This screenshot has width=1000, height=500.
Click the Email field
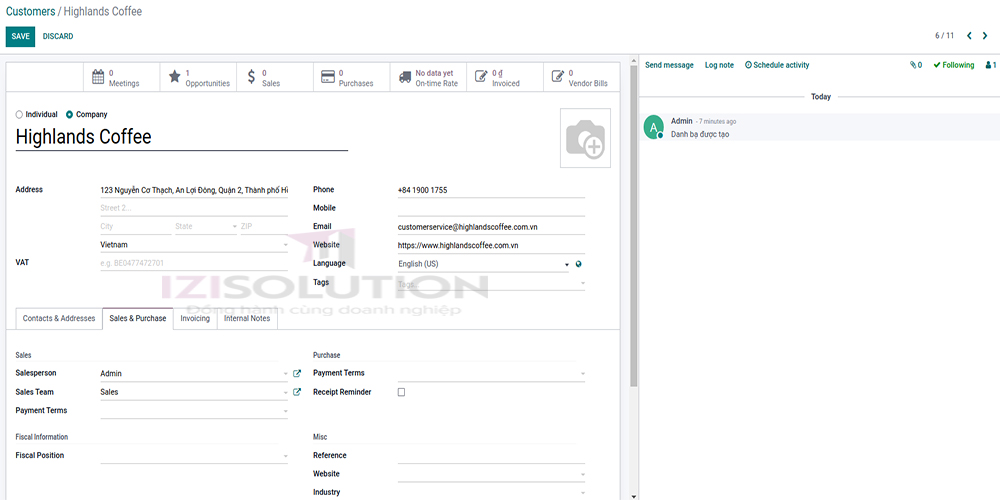[x=491, y=227]
